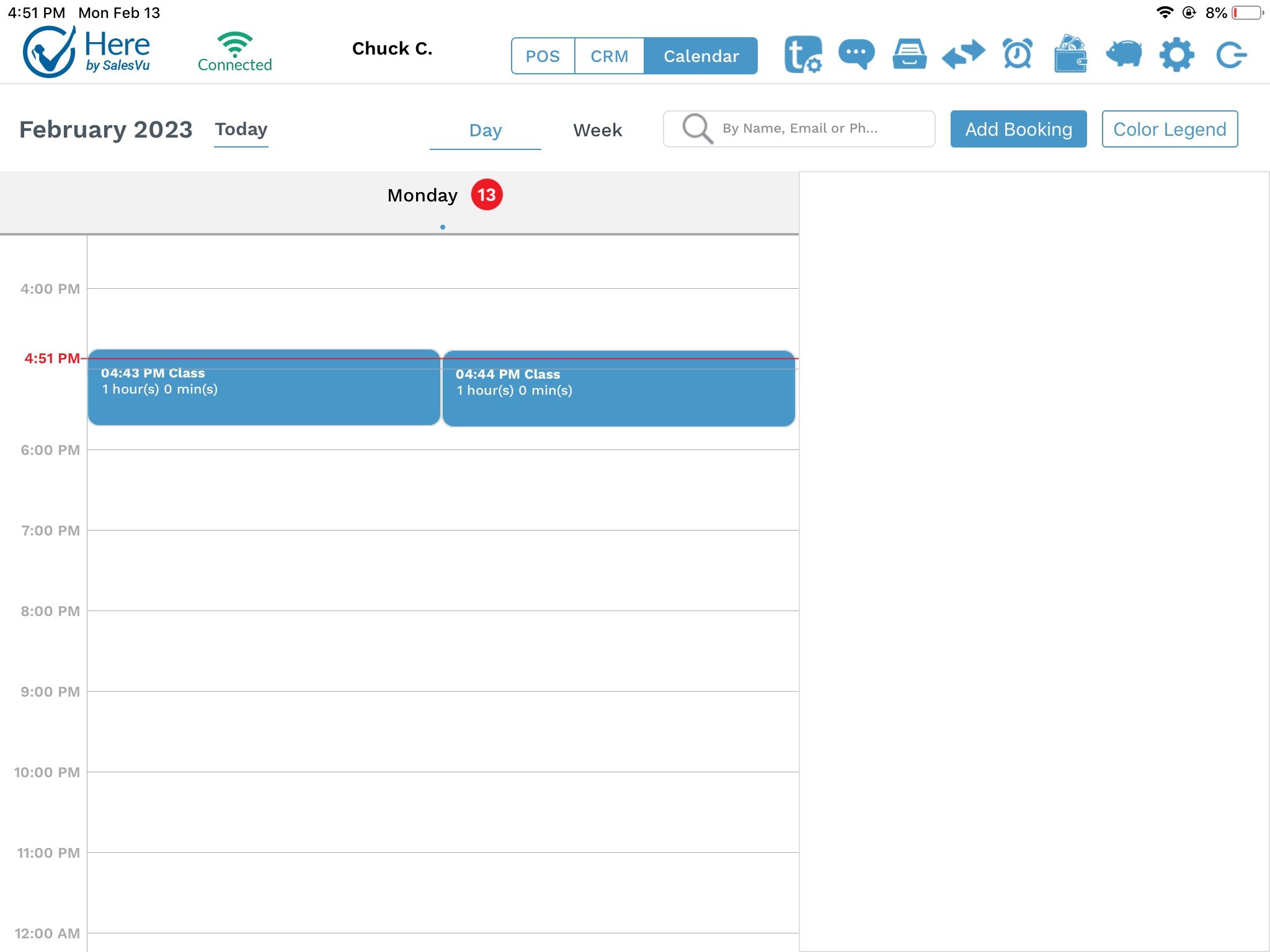Switch to Week view
This screenshot has height=952, width=1270.
coord(597,130)
